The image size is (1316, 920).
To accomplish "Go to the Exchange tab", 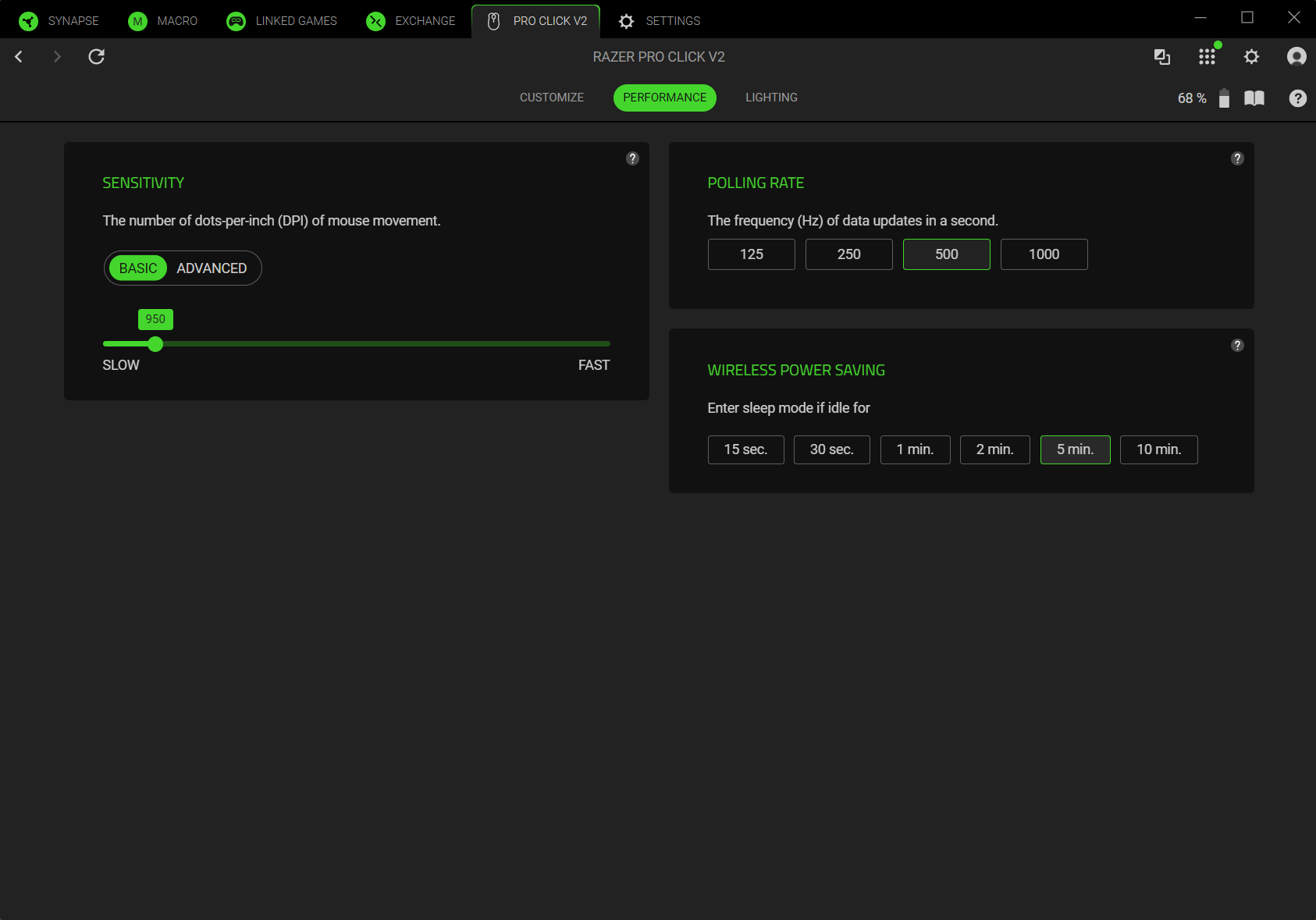I will pyautogui.click(x=411, y=21).
